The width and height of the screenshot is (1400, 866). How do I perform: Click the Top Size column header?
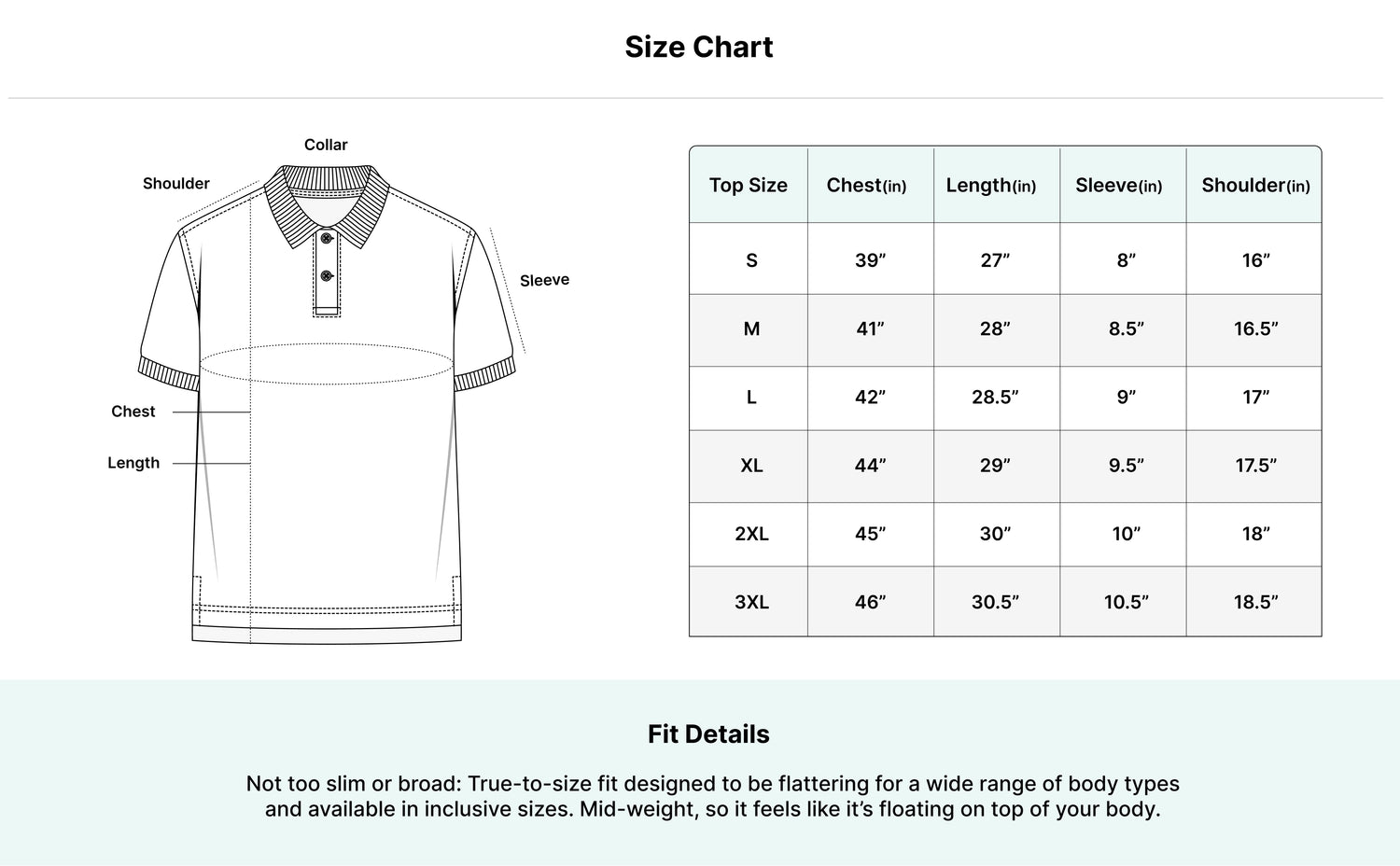coord(749,185)
